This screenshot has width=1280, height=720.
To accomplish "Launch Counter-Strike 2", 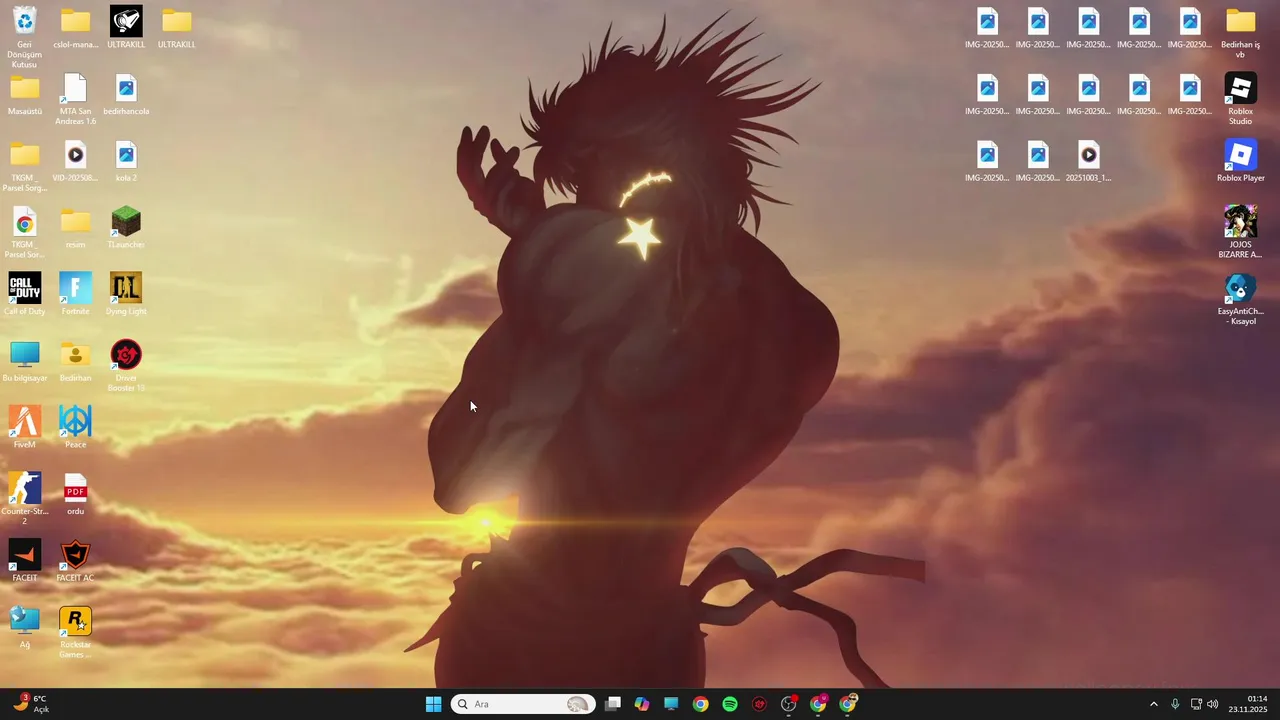I will pos(25,499).
